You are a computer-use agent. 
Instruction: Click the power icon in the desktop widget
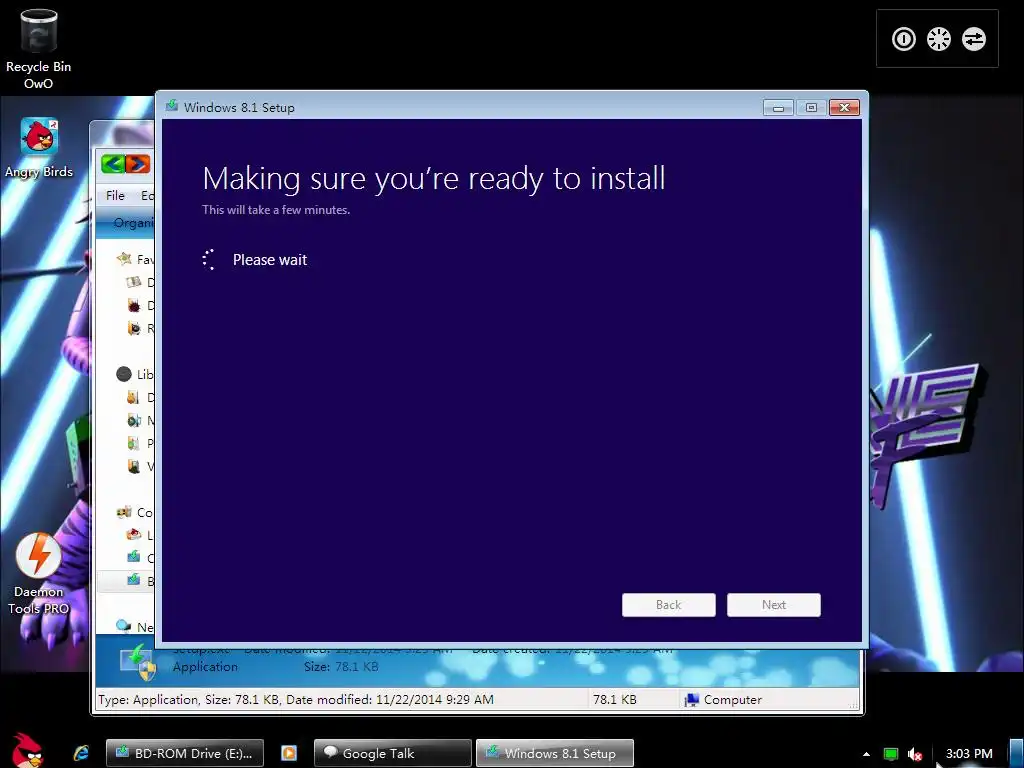[x=904, y=39]
